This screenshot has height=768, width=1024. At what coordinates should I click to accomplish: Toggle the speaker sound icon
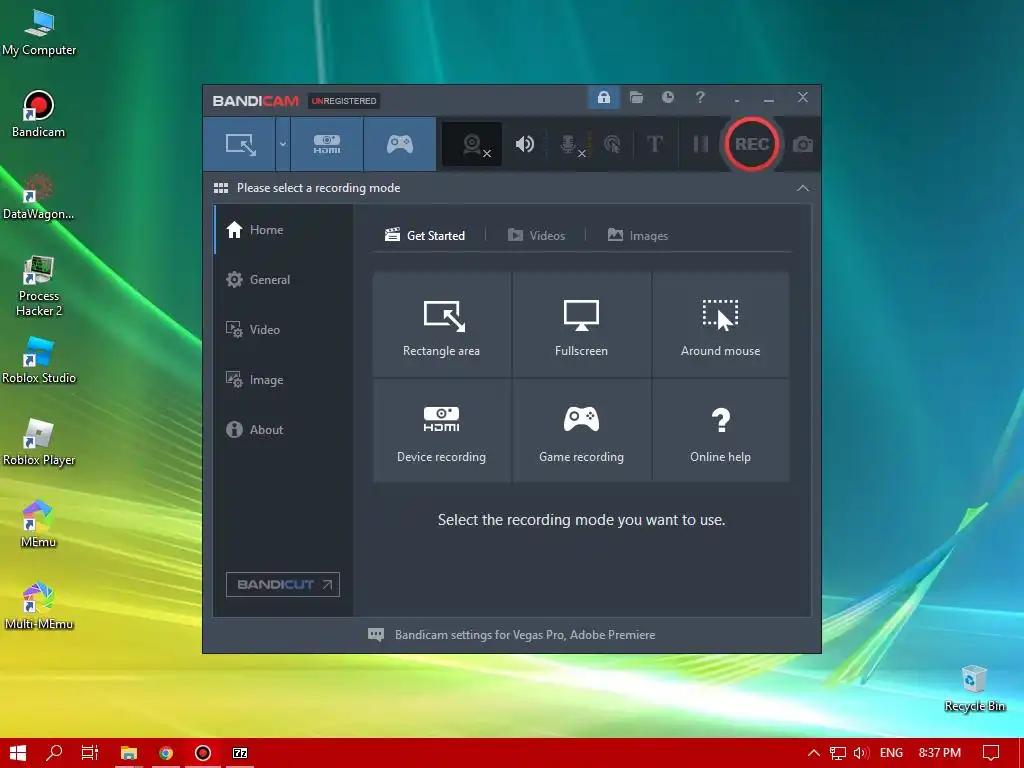(x=524, y=144)
